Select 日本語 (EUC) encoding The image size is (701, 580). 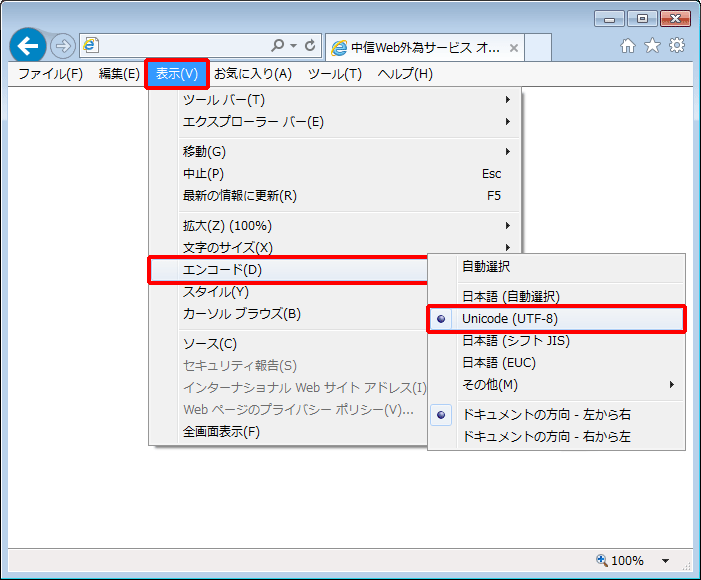557,363
